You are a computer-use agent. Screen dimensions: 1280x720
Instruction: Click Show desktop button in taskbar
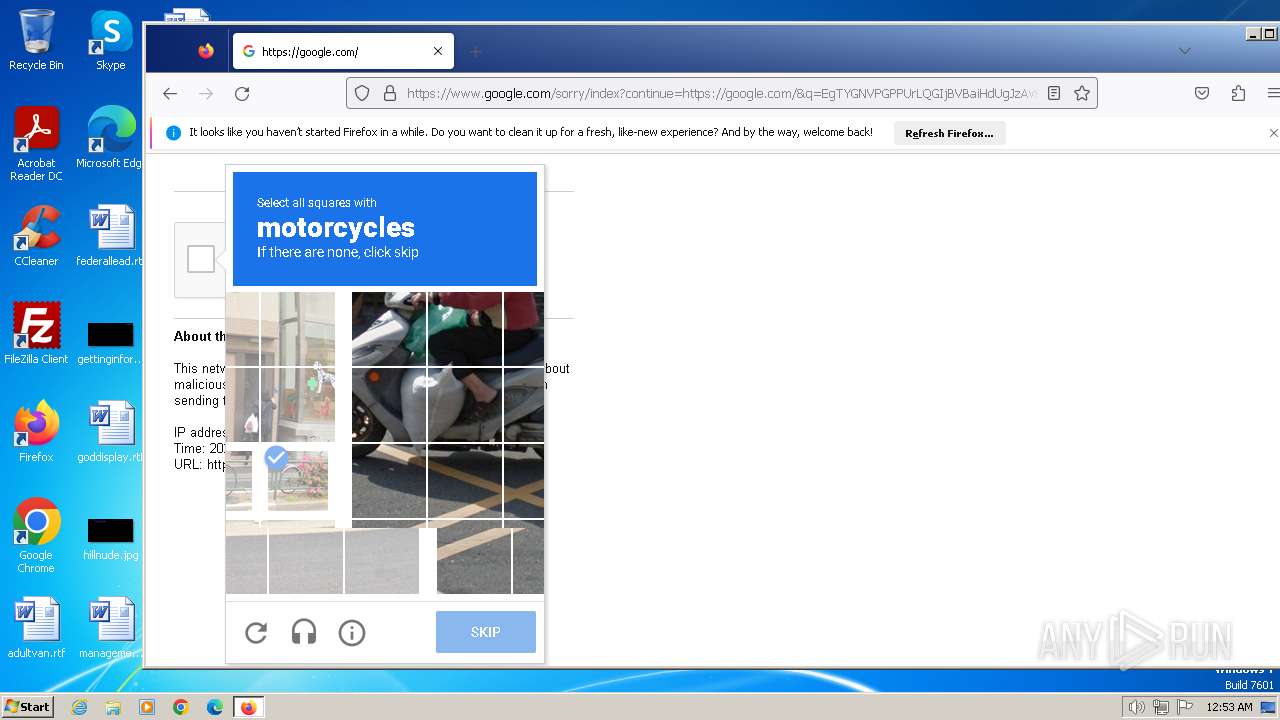coord(1268,707)
